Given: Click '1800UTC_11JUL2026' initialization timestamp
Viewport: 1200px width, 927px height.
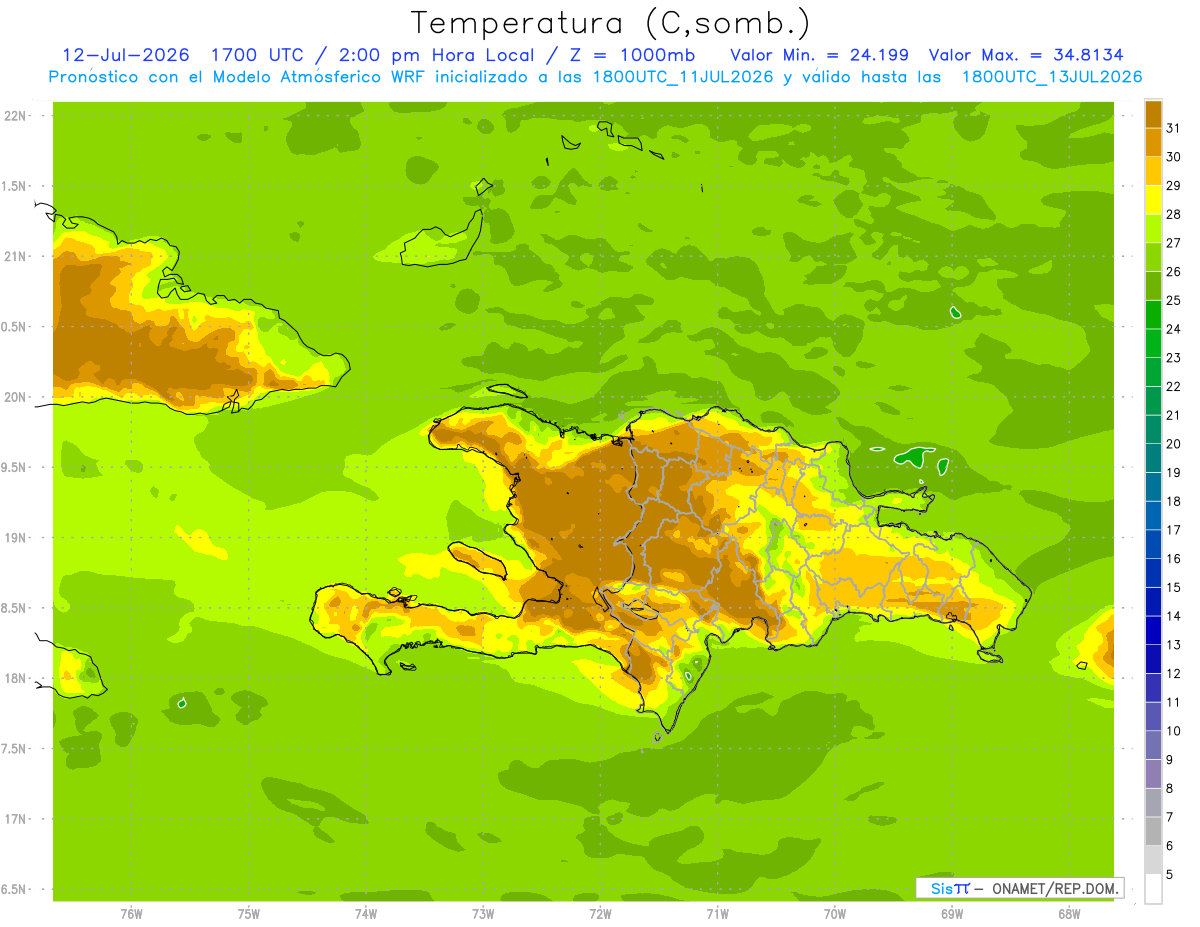Looking at the screenshot, I should tap(682, 77).
